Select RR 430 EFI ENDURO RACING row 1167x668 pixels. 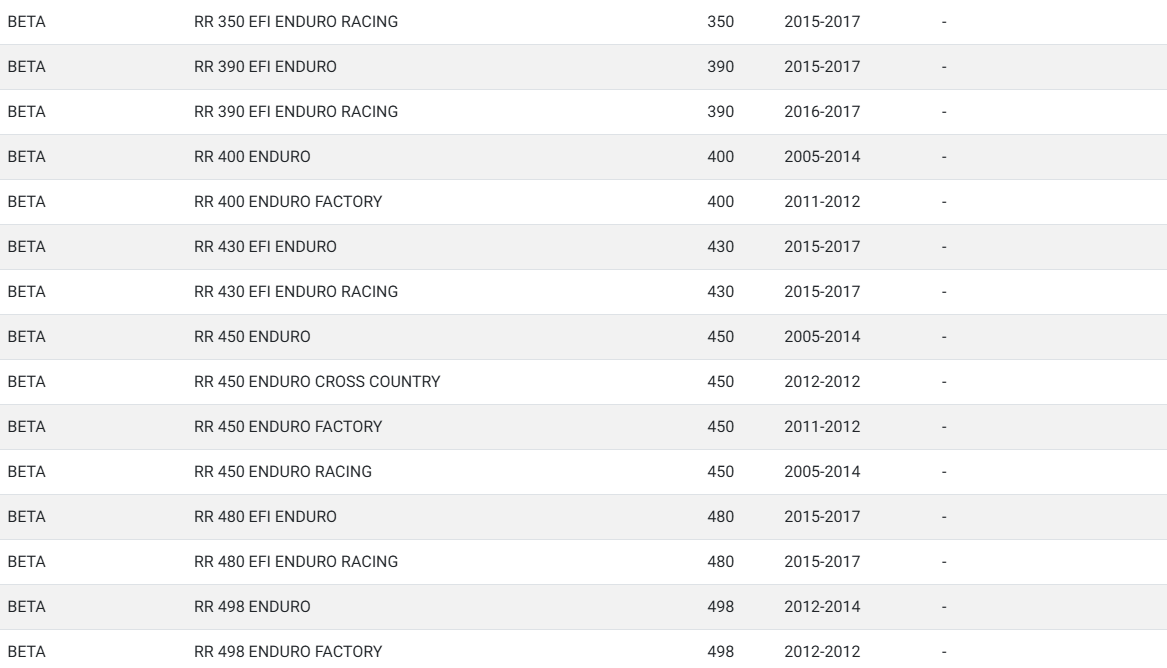584,292
